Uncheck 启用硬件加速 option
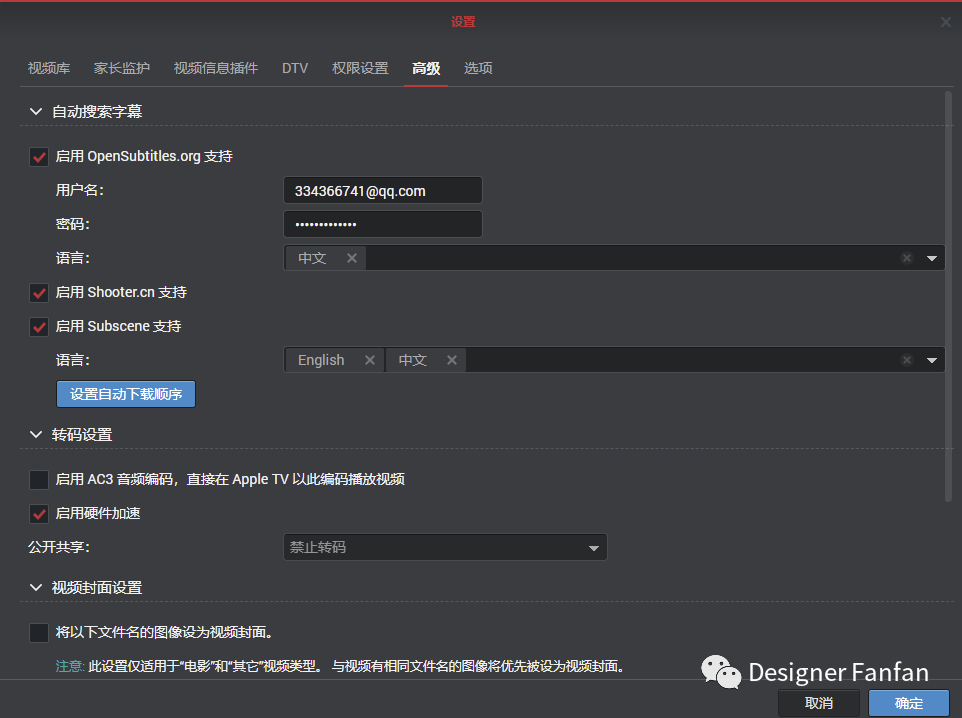 click(x=39, y=514)
